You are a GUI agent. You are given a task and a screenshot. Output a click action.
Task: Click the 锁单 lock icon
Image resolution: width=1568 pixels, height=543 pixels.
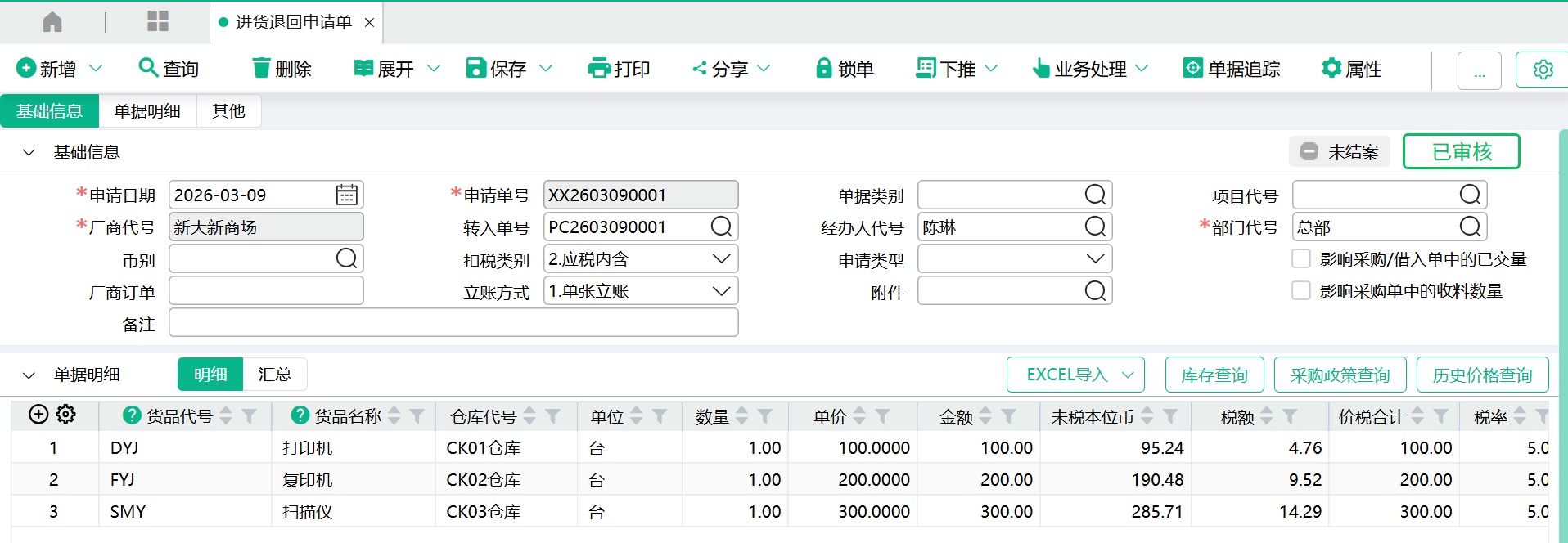(823, 68)
